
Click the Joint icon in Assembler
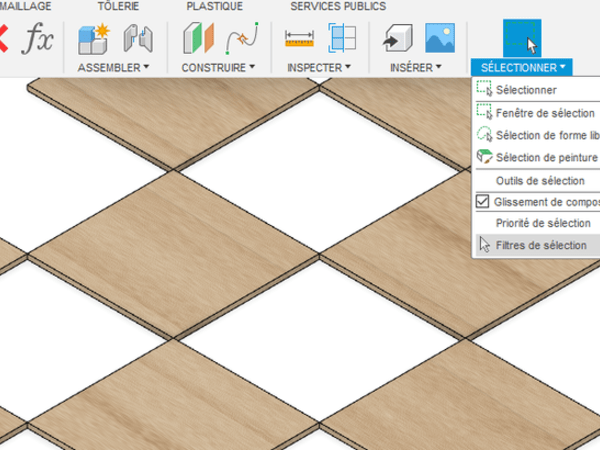(137, 40)
